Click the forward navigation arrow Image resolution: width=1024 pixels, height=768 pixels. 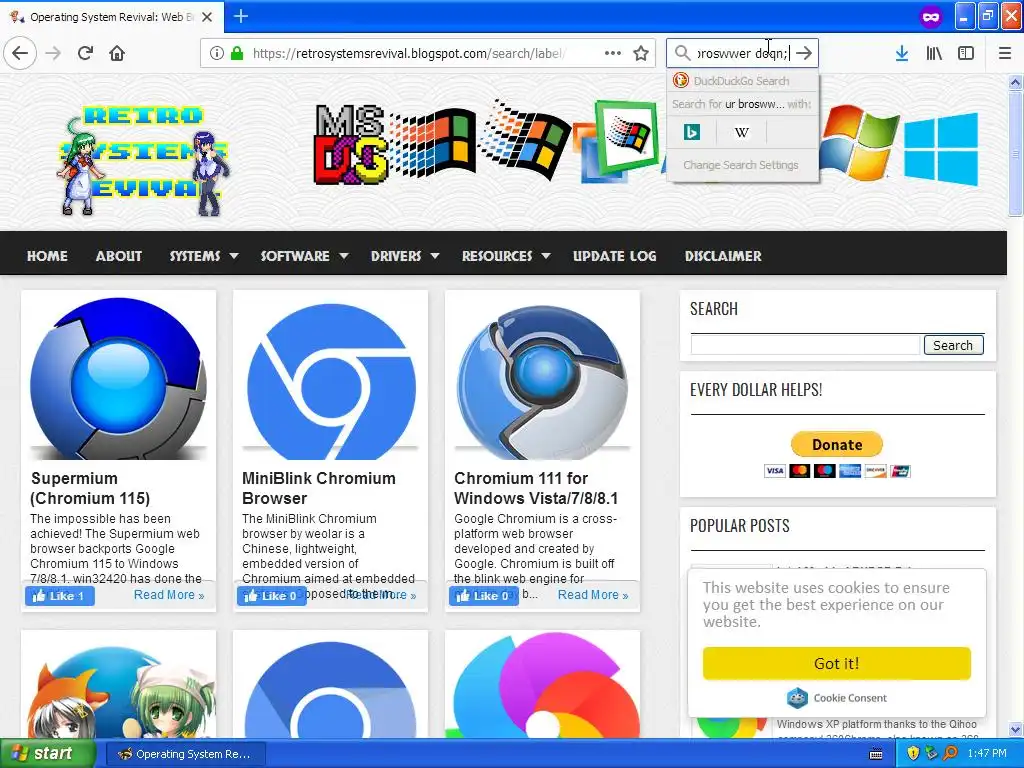pyautogui.click(x=53, y=53)
